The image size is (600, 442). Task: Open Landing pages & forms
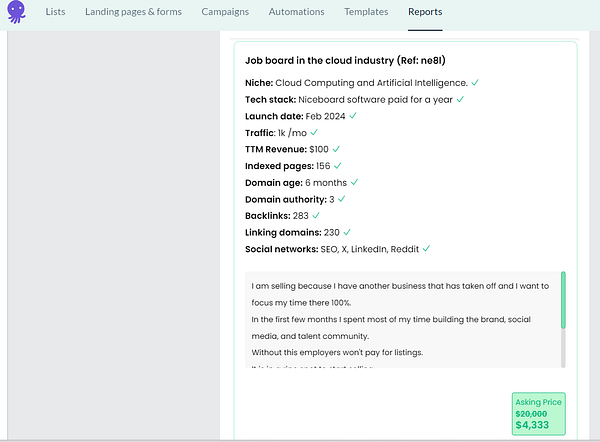click(133, 12)
